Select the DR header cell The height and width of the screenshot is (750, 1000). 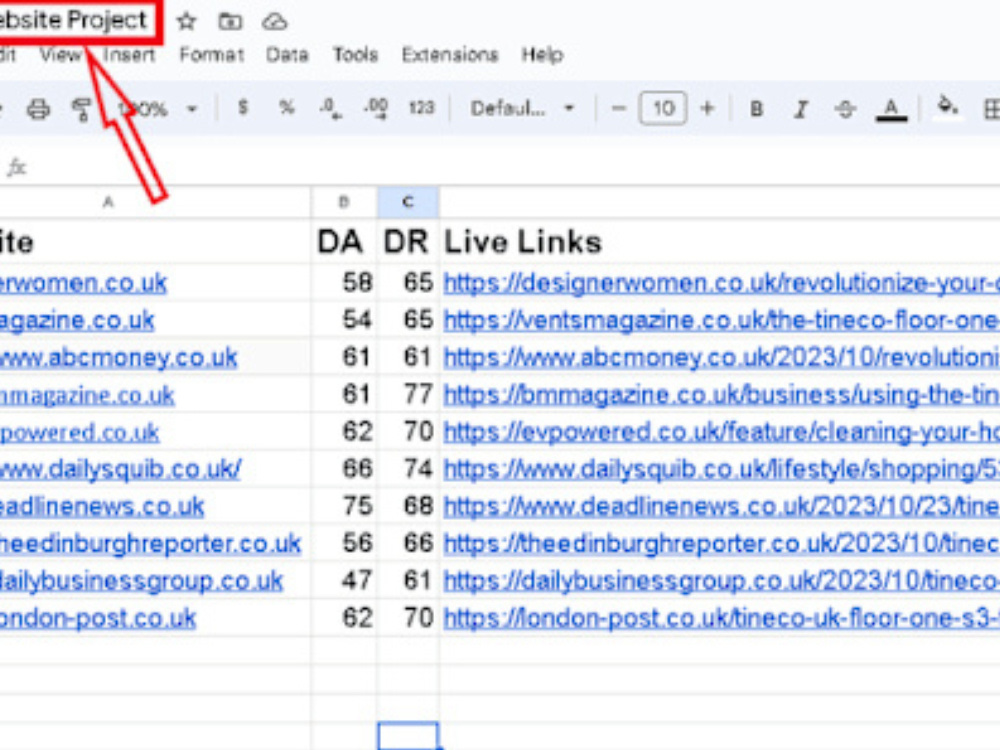(408, 242)
